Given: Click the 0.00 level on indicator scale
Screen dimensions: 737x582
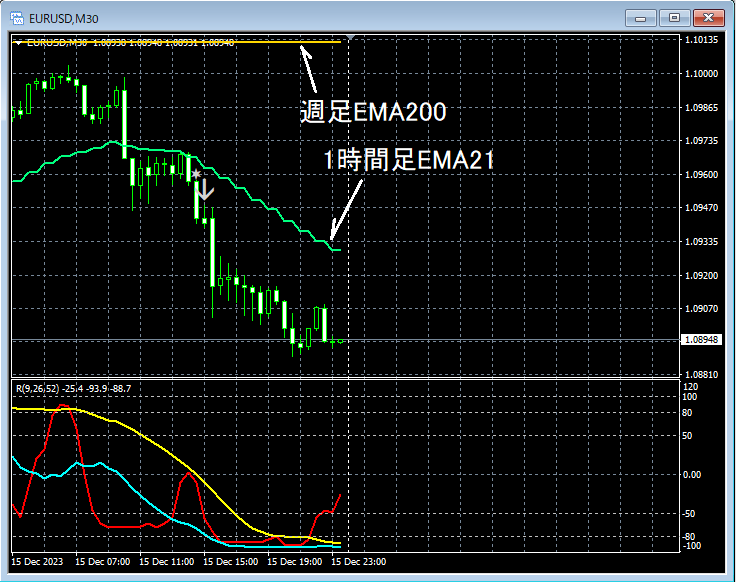Looking at the screenshot, I should coord(691,475).
